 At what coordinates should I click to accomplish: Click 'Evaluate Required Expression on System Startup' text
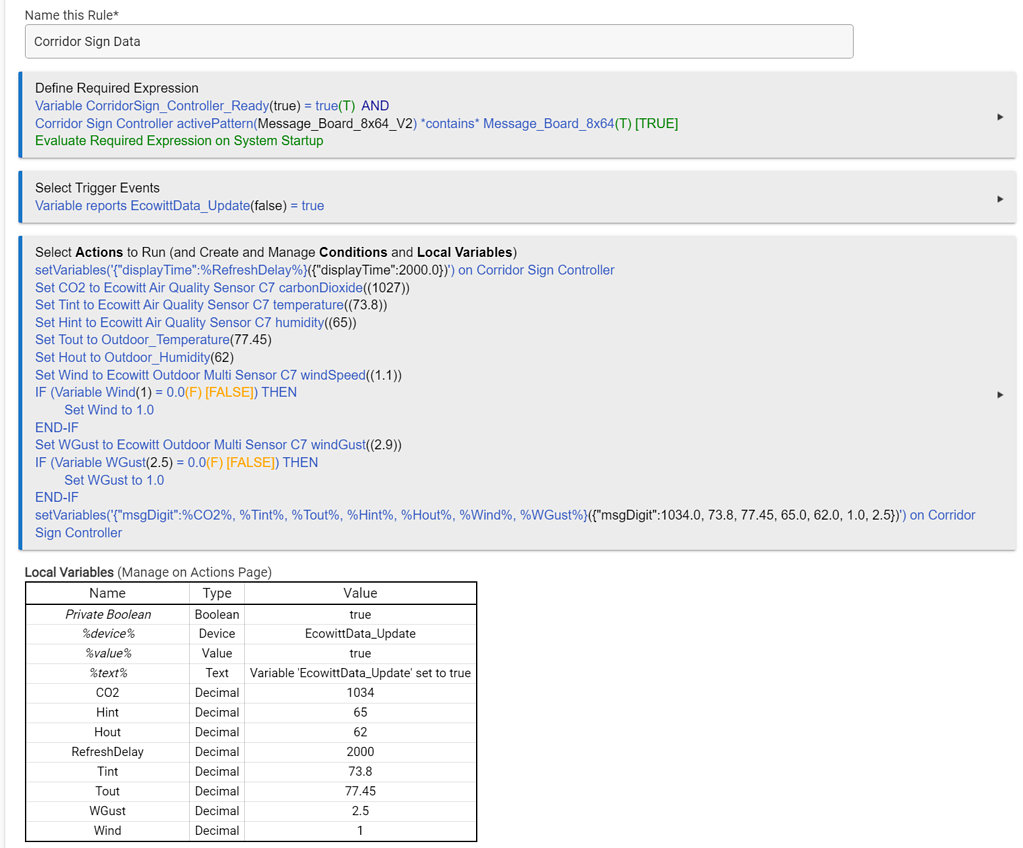click(x=179, y=141)
